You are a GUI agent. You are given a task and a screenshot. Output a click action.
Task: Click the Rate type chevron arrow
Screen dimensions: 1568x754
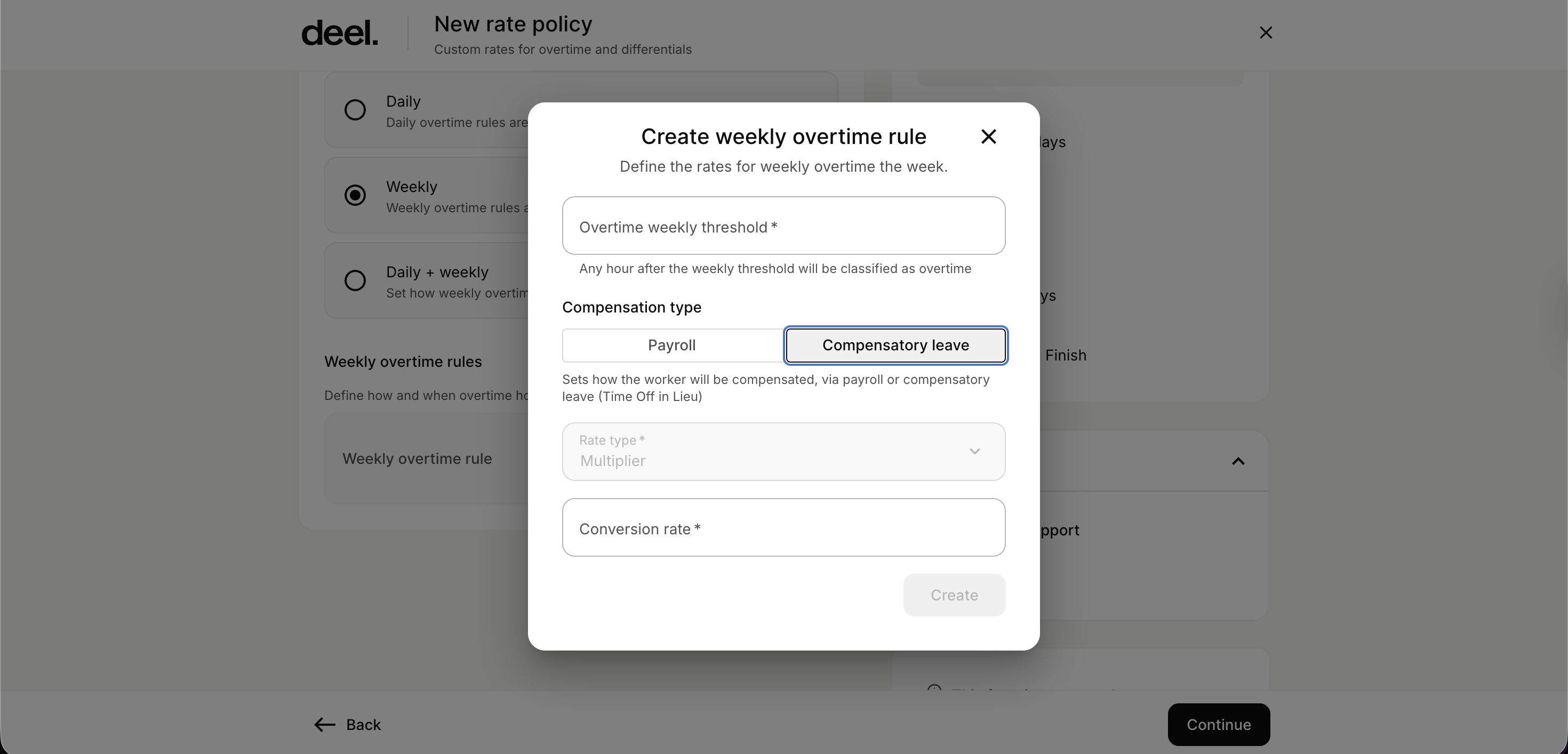coord(974,452)
